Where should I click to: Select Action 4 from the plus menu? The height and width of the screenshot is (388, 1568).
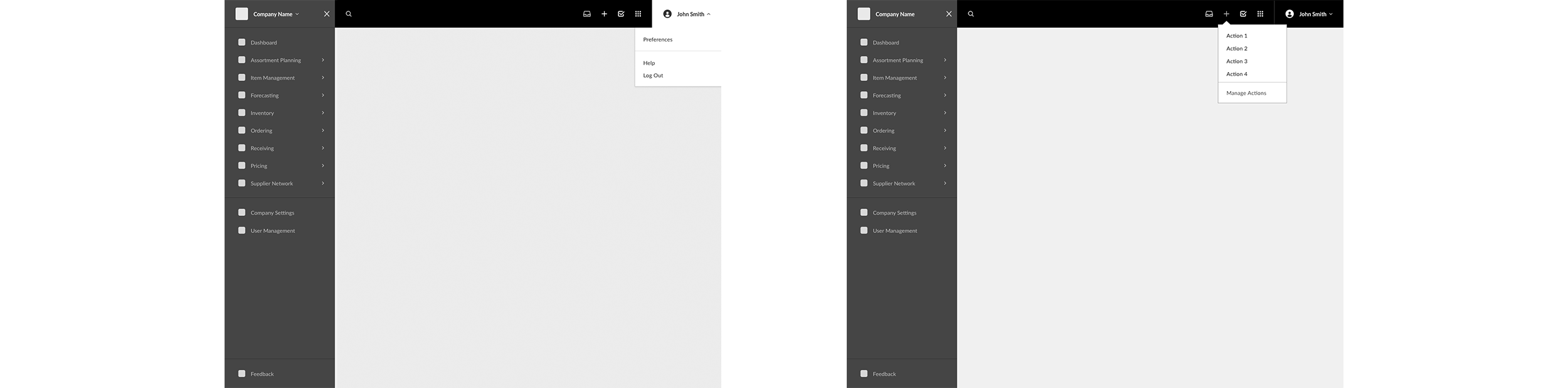[1237, 74]
